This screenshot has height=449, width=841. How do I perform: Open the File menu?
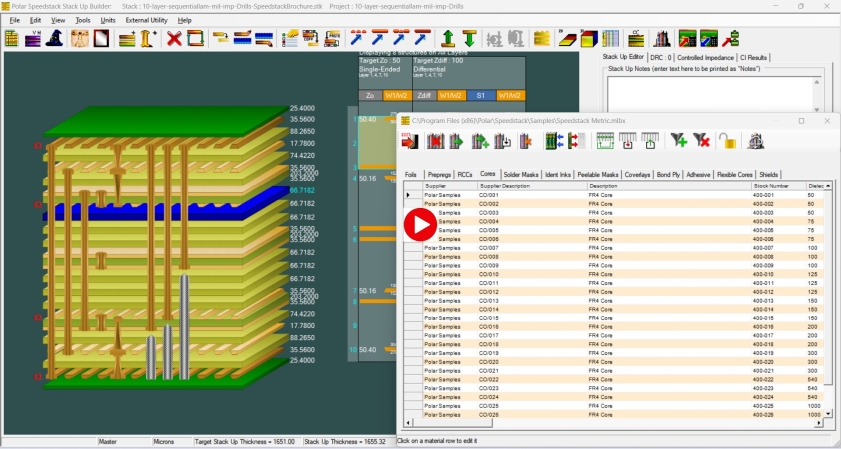click(x=14, y=20)
